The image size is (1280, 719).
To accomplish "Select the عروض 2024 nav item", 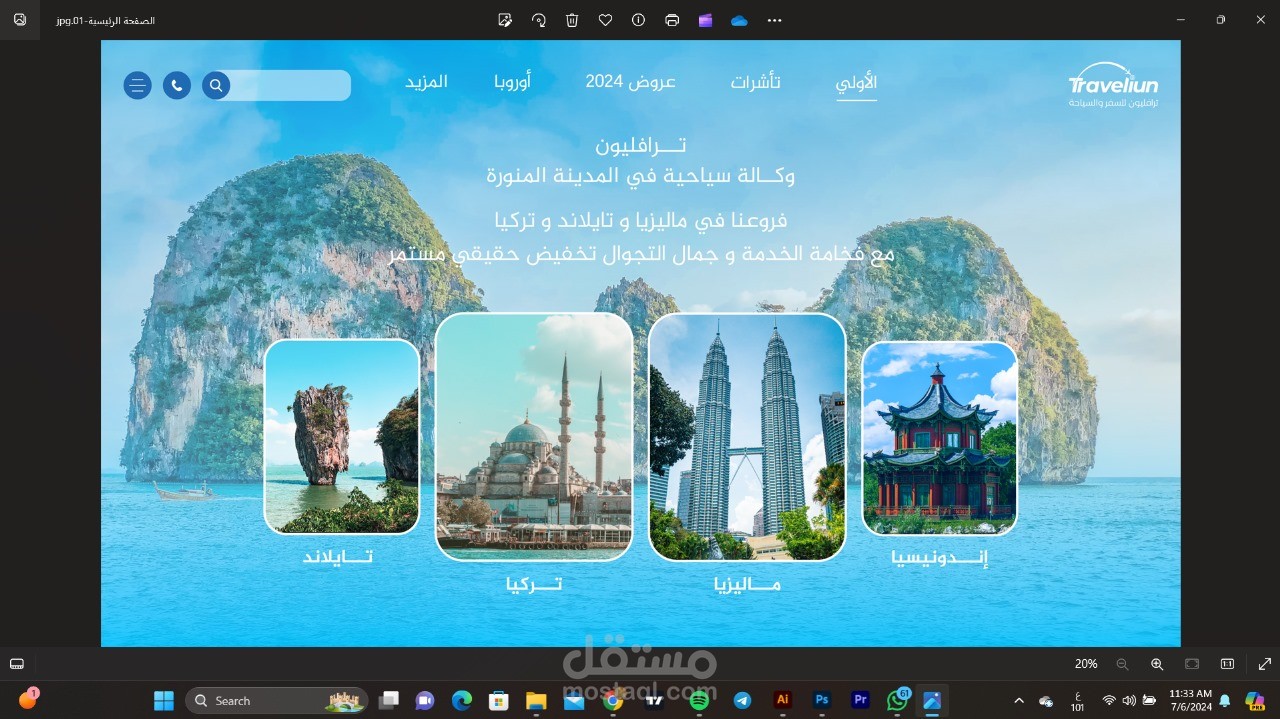I will (x=631, y=82).
